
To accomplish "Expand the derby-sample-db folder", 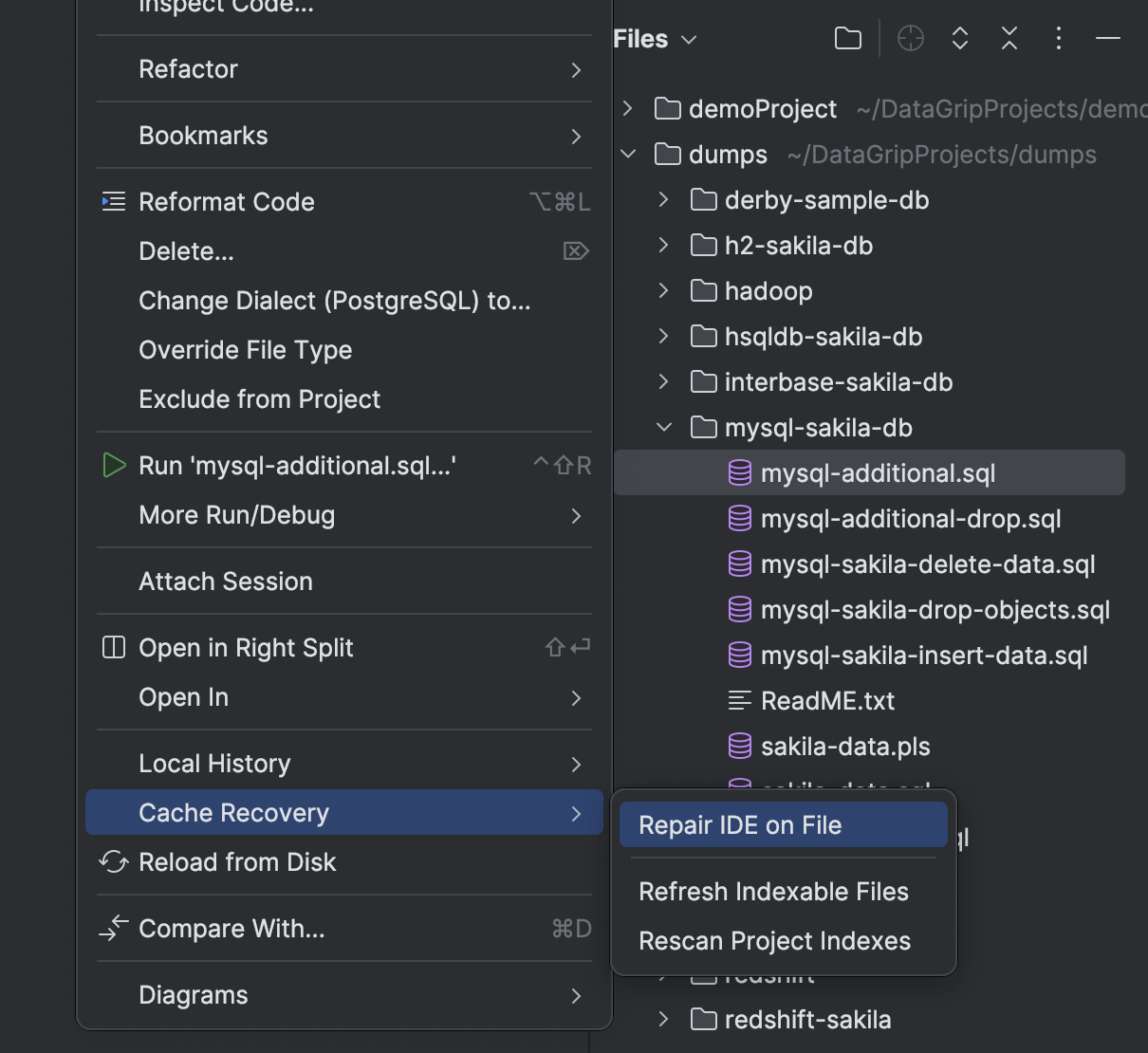I will click(661, 200).
